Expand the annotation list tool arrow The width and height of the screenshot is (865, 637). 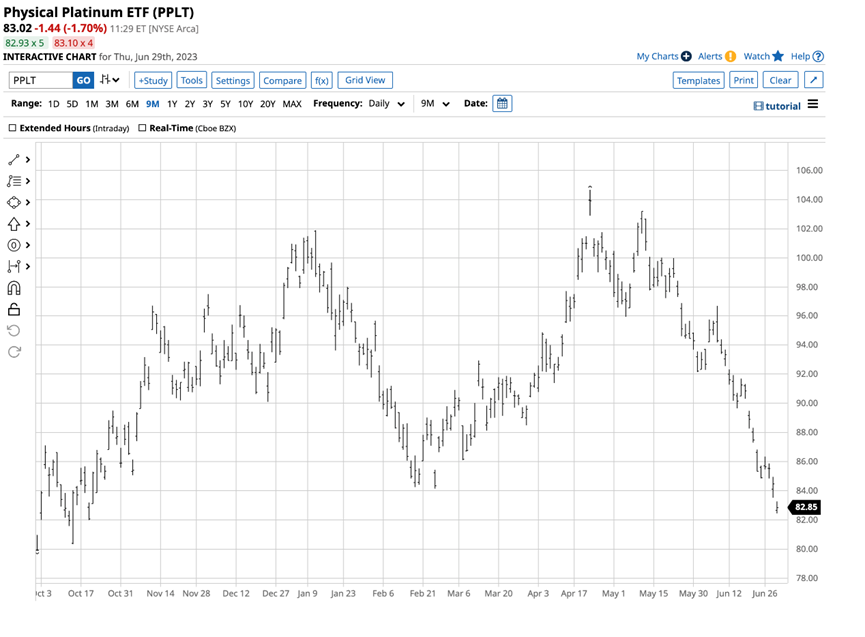click(28, 181)
